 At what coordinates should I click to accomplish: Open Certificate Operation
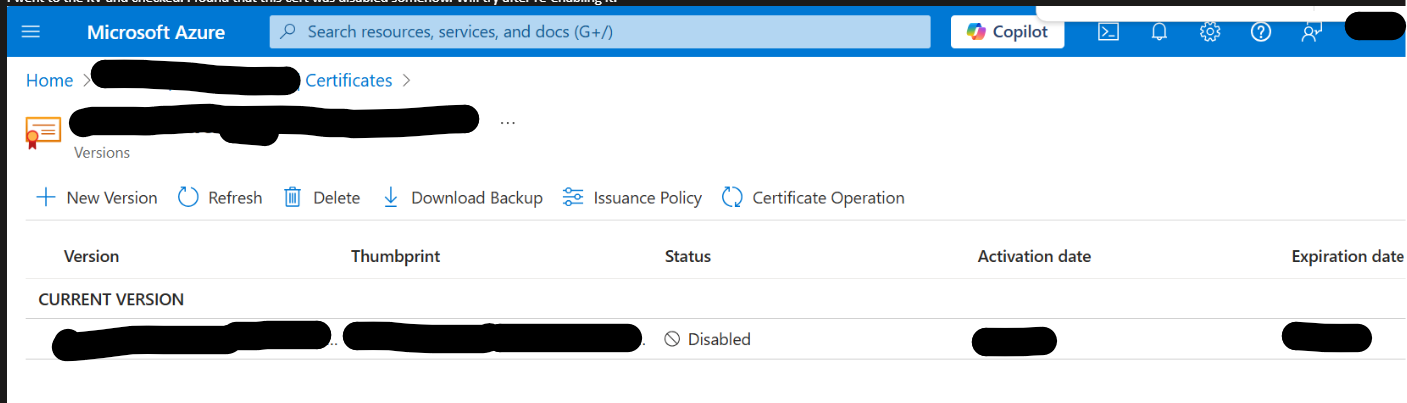click(x=813, y=198)
